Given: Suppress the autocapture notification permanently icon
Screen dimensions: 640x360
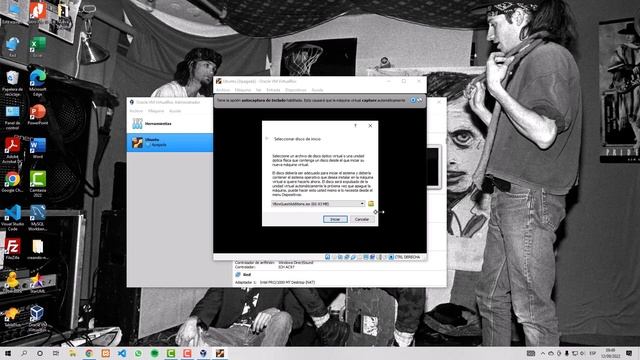Looking at the screenshot, I should 419,100.
